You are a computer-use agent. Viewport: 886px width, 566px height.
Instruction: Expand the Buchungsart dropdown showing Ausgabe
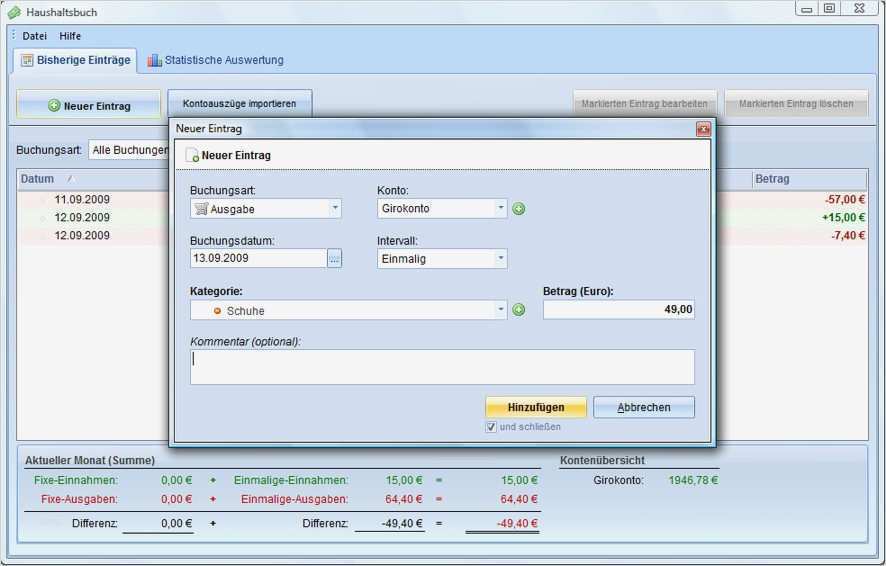(x=335, y=209)
